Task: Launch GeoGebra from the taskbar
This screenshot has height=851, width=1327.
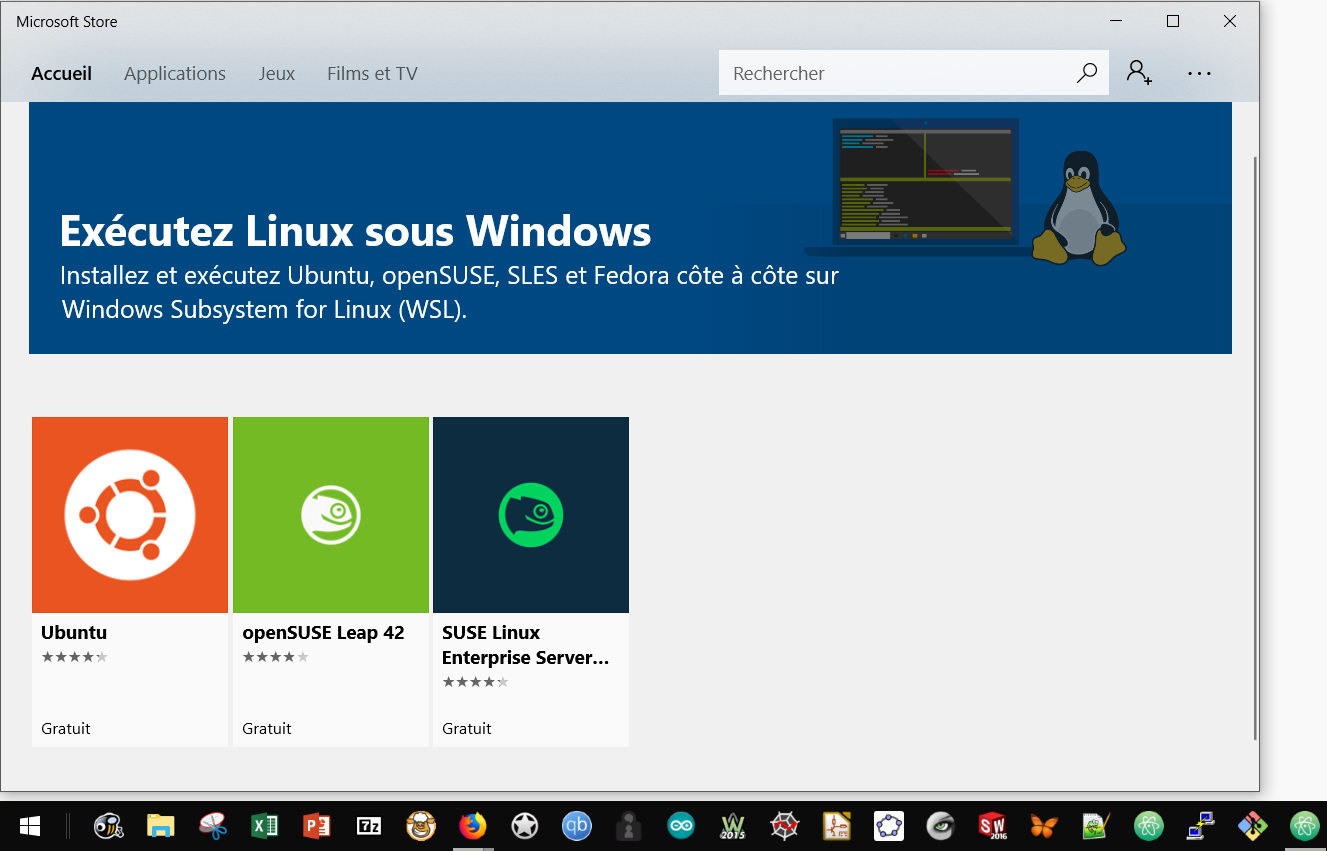Action: click(x=889, y=826)
